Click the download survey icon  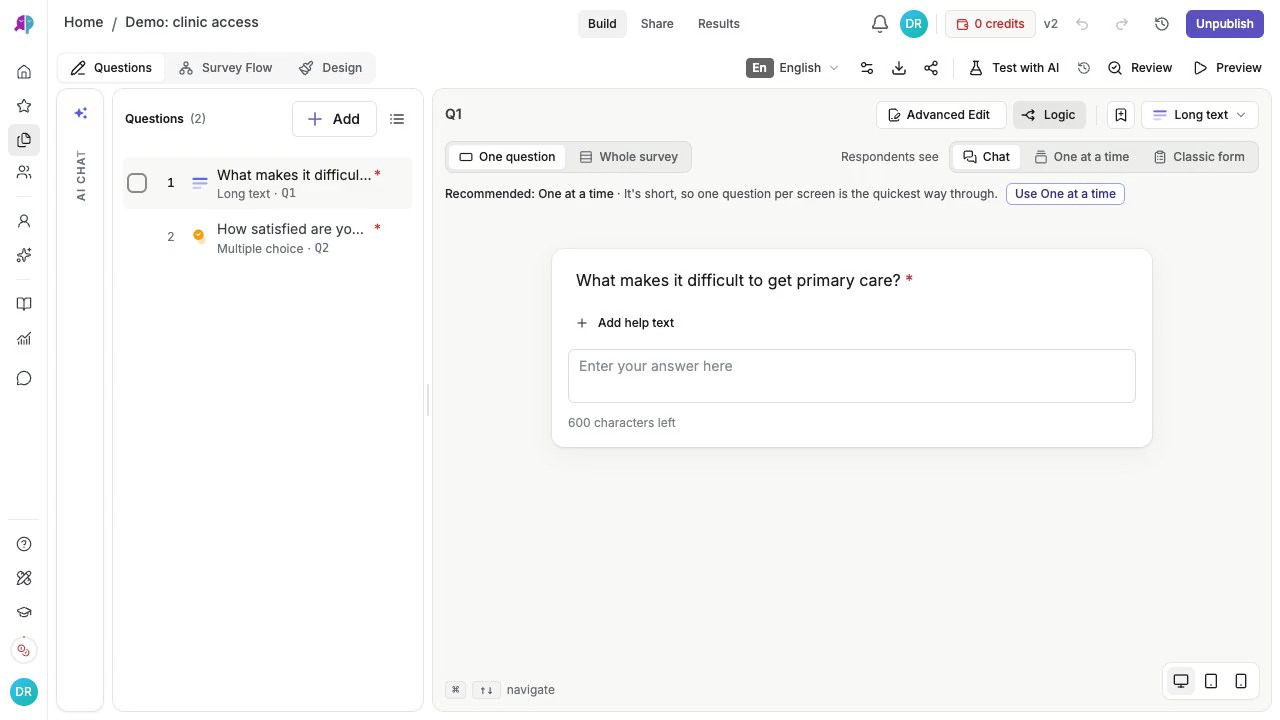pyautogui.click(x=899, y=68)
